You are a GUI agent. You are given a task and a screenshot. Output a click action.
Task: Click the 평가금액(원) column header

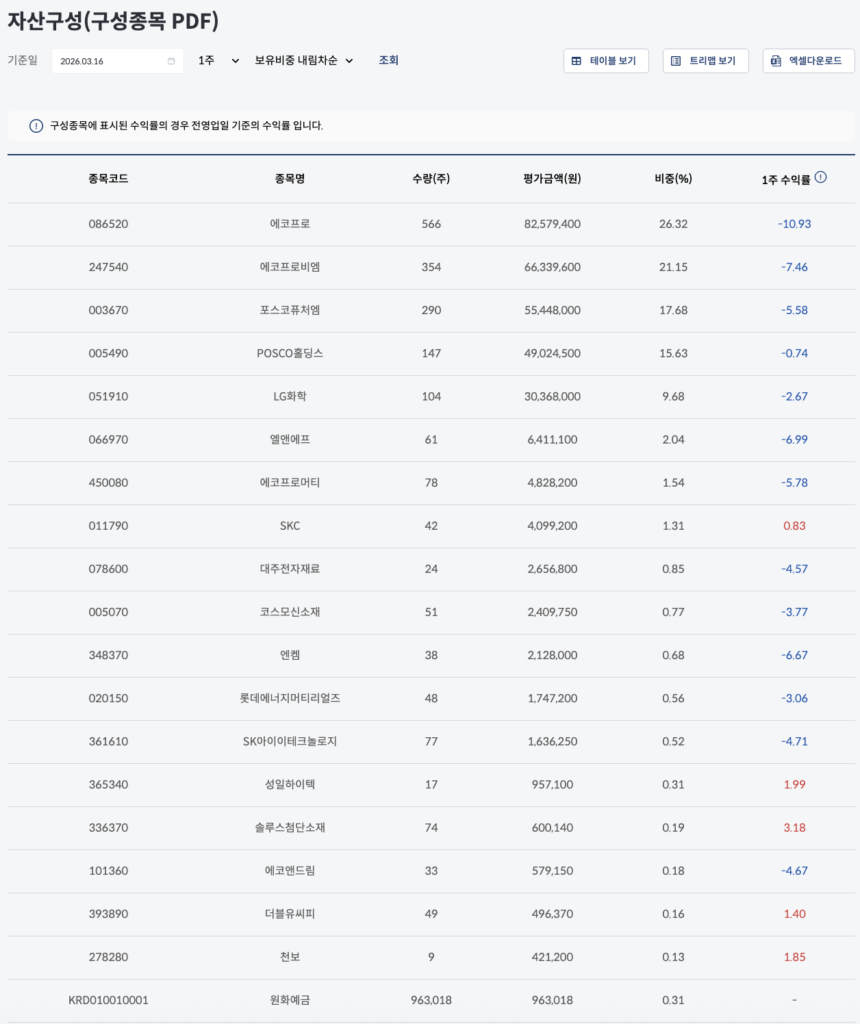point(551,179)
